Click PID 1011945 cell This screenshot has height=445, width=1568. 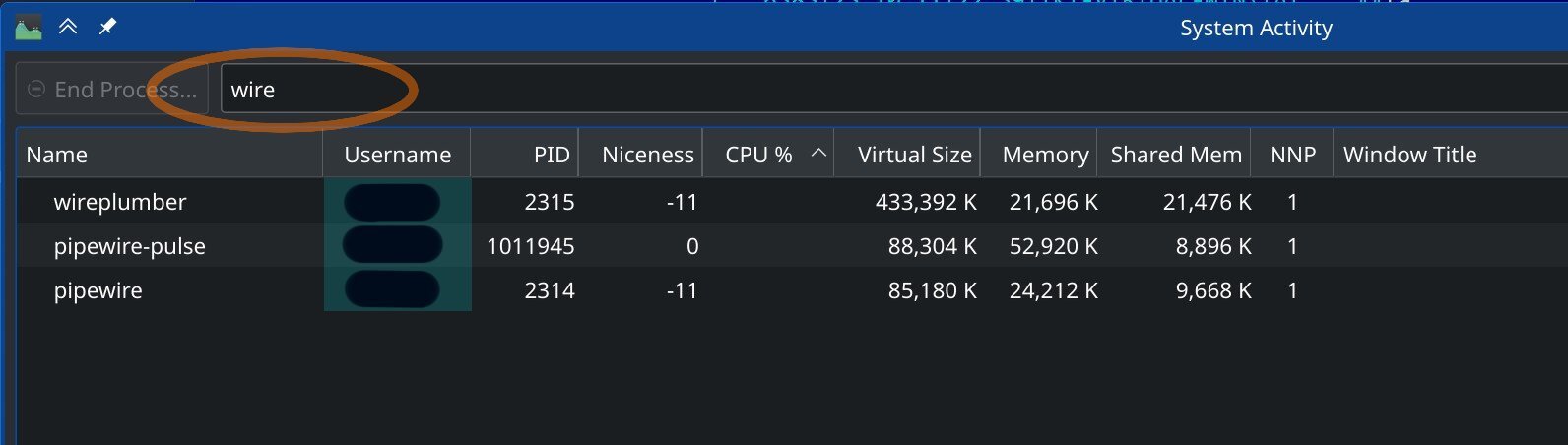[x=530, y=246]
